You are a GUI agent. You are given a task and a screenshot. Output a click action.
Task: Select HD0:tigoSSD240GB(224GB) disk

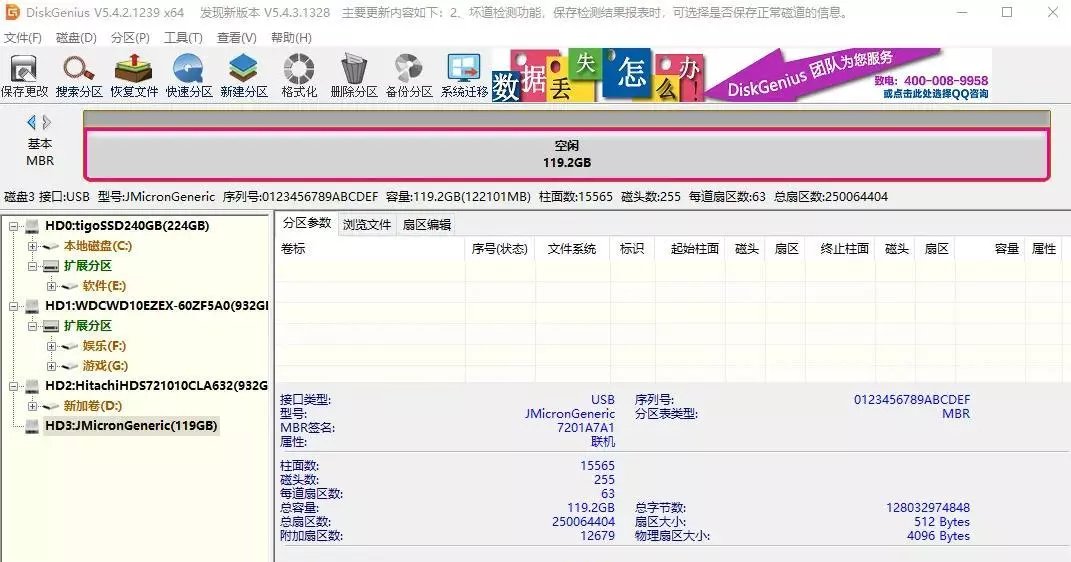click(x=127, y=225)
